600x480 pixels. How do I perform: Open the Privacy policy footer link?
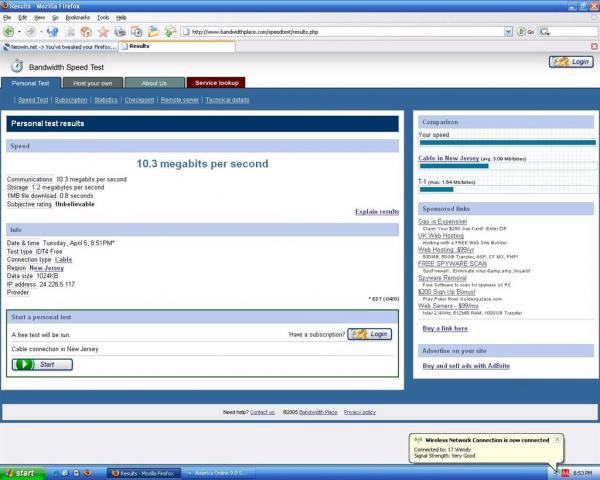[360, 412]
